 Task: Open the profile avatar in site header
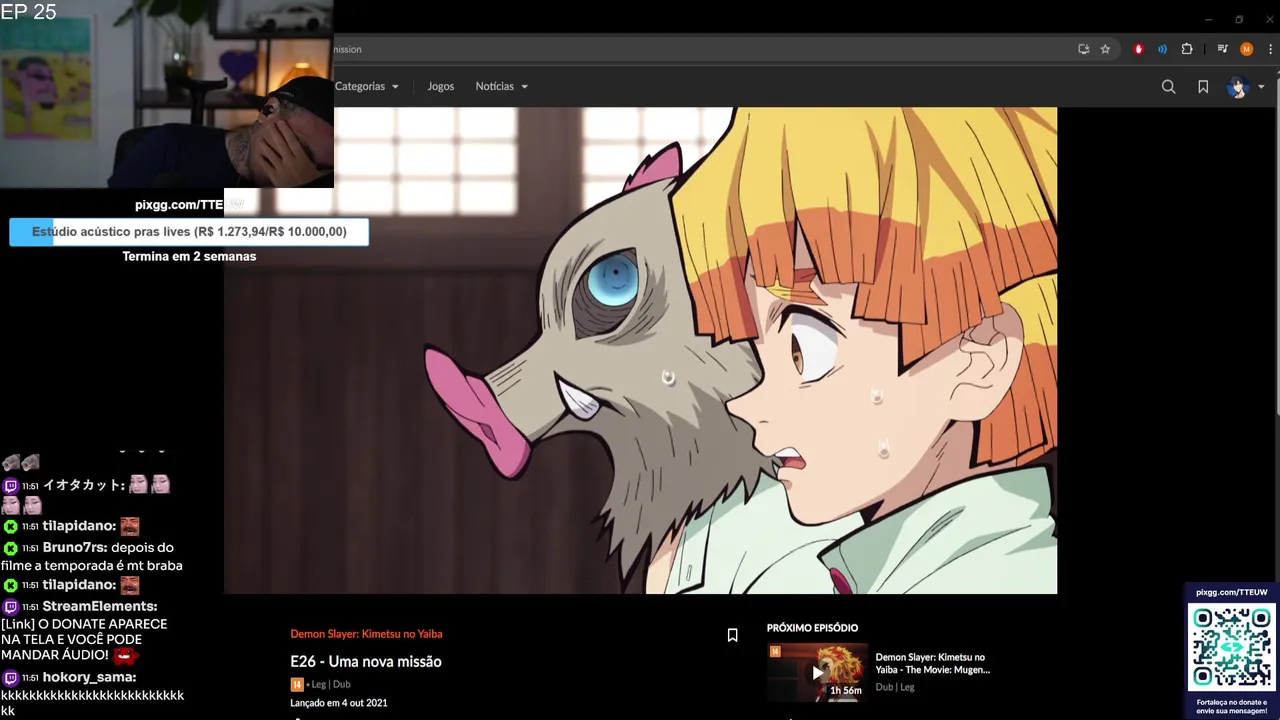click(1238, 87)
